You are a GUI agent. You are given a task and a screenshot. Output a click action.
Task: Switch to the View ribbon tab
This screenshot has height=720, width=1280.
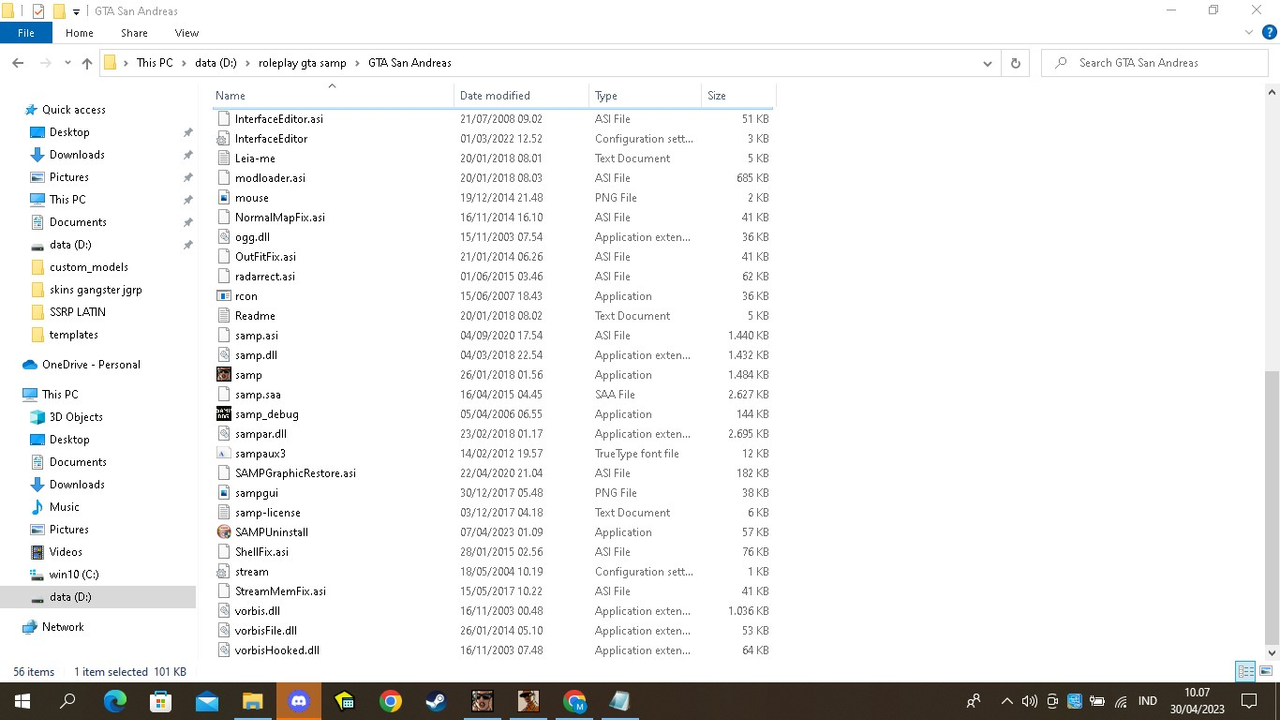pos(187,33)
